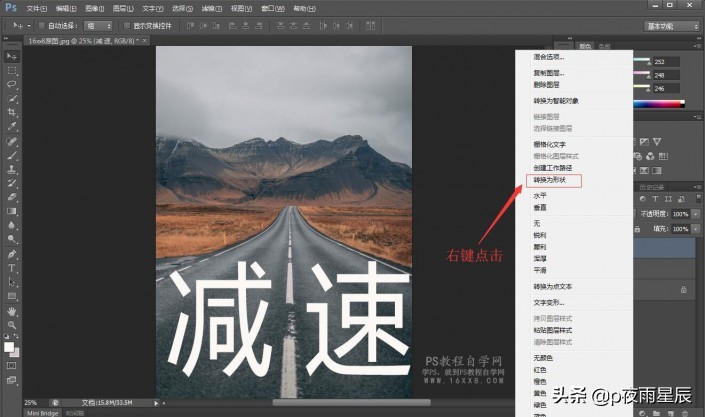Open the 填充 fill dropdown arrow
This screenshot has height=417, width=705.
696,229
